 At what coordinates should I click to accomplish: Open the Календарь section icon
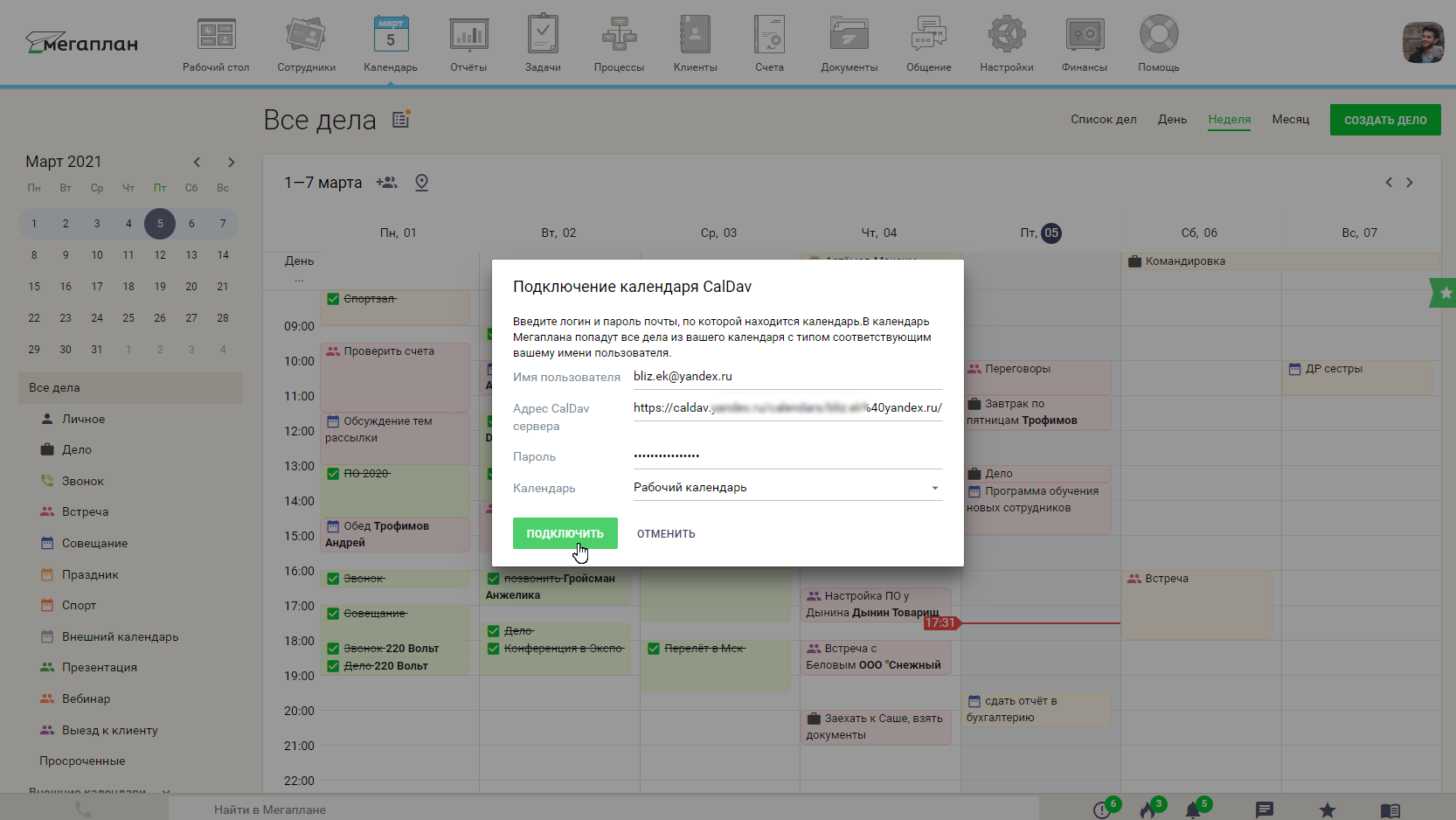click(x=391, y=34)
